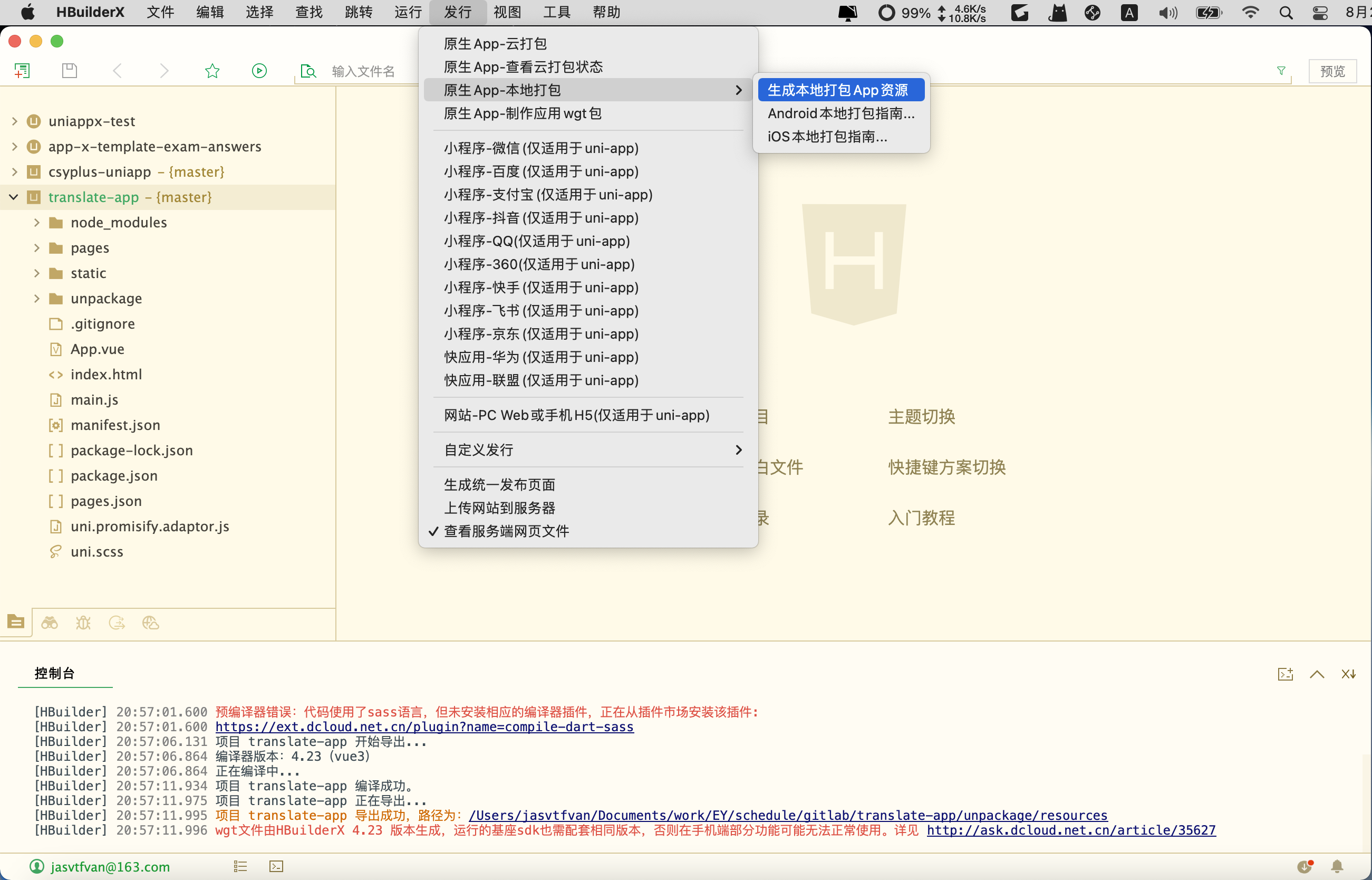Go forward with the right arrow icon
1372x880 pixels.
(165, 71)
